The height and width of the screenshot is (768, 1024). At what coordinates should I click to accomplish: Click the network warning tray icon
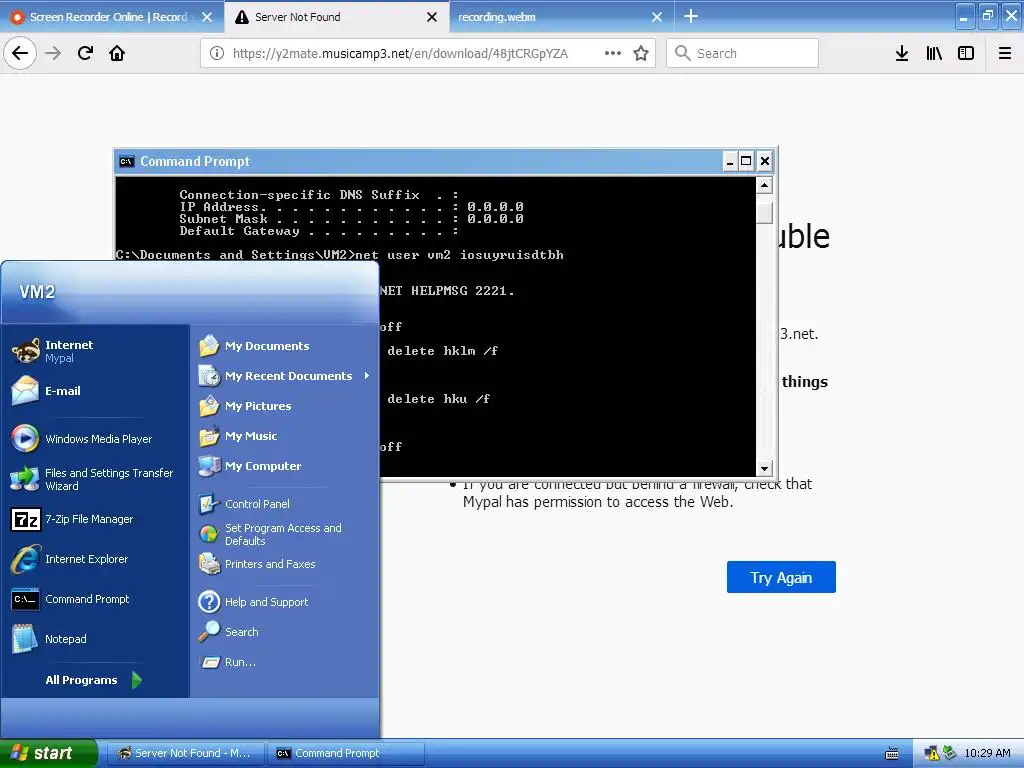[x=931, y=753]
